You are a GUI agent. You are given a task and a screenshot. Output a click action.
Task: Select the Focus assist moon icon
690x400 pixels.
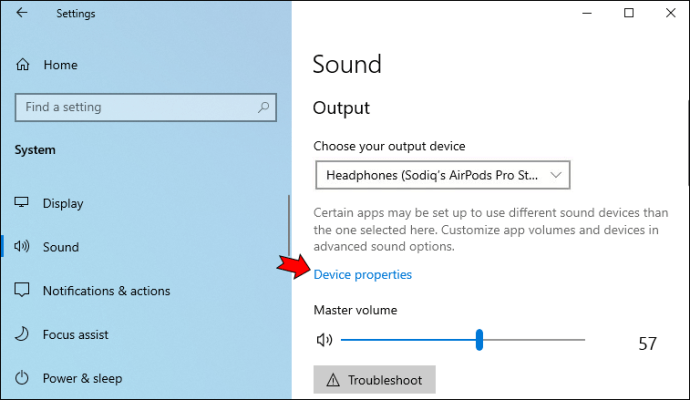(x=22, y=334)
